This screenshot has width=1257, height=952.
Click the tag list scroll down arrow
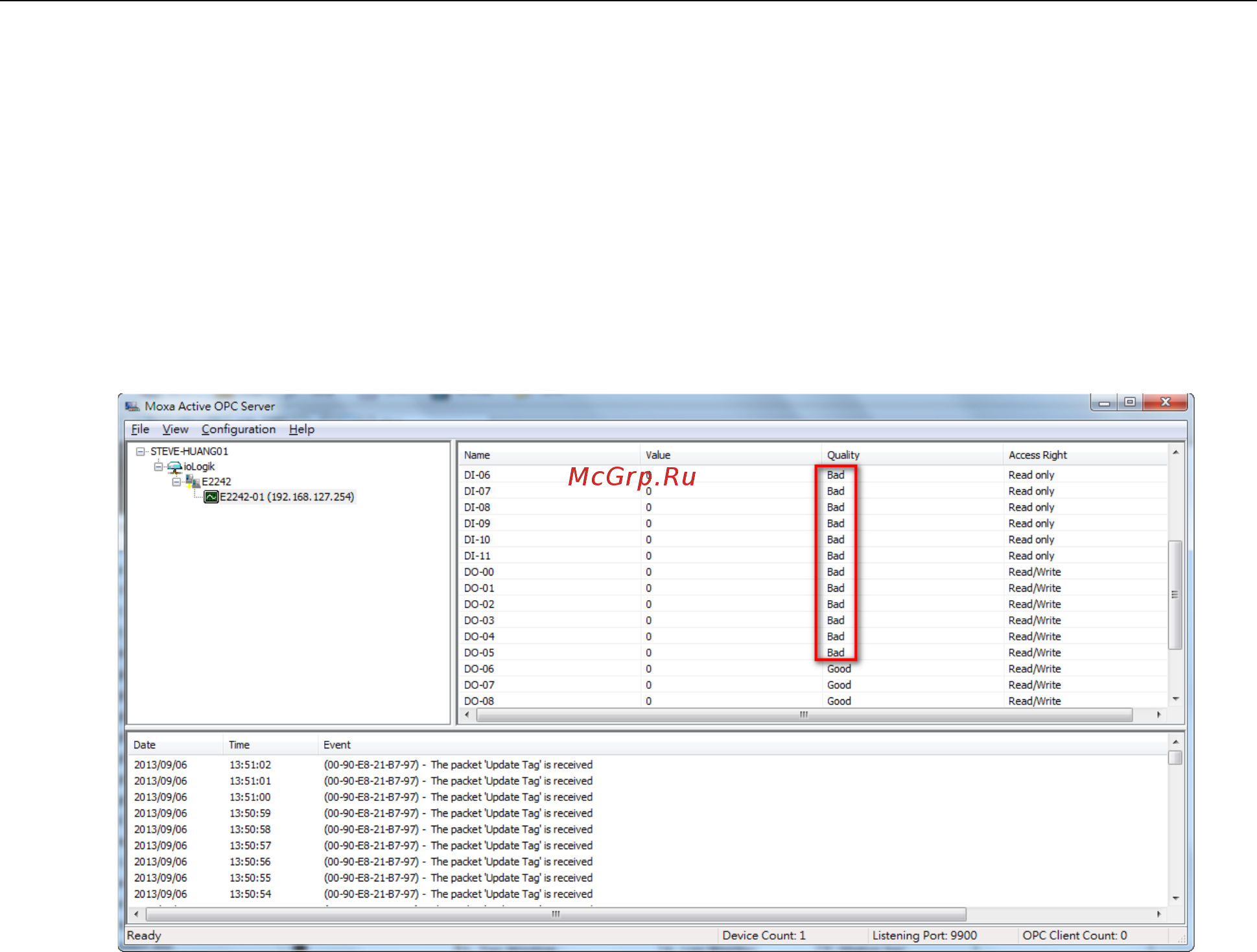click(1175, 699)
